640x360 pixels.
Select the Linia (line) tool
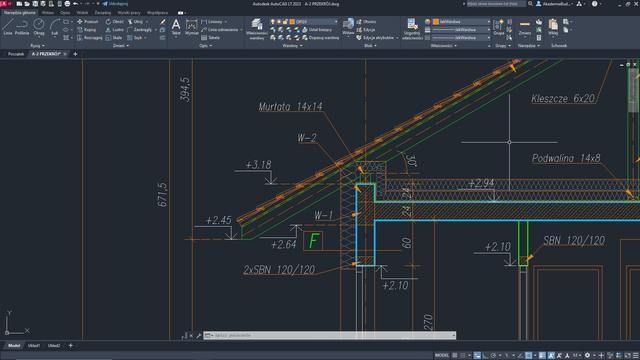point(7,27)
